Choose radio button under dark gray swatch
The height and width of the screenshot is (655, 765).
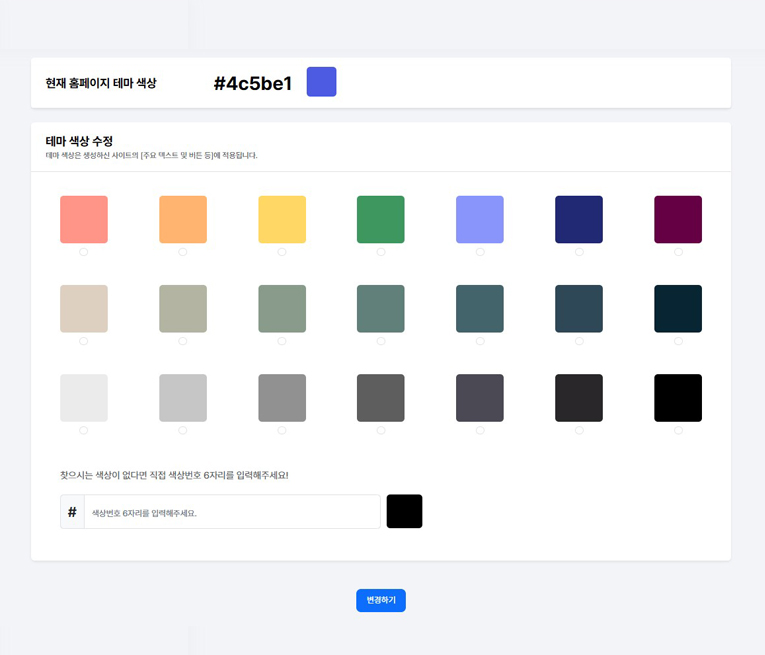tap(381, 430)
